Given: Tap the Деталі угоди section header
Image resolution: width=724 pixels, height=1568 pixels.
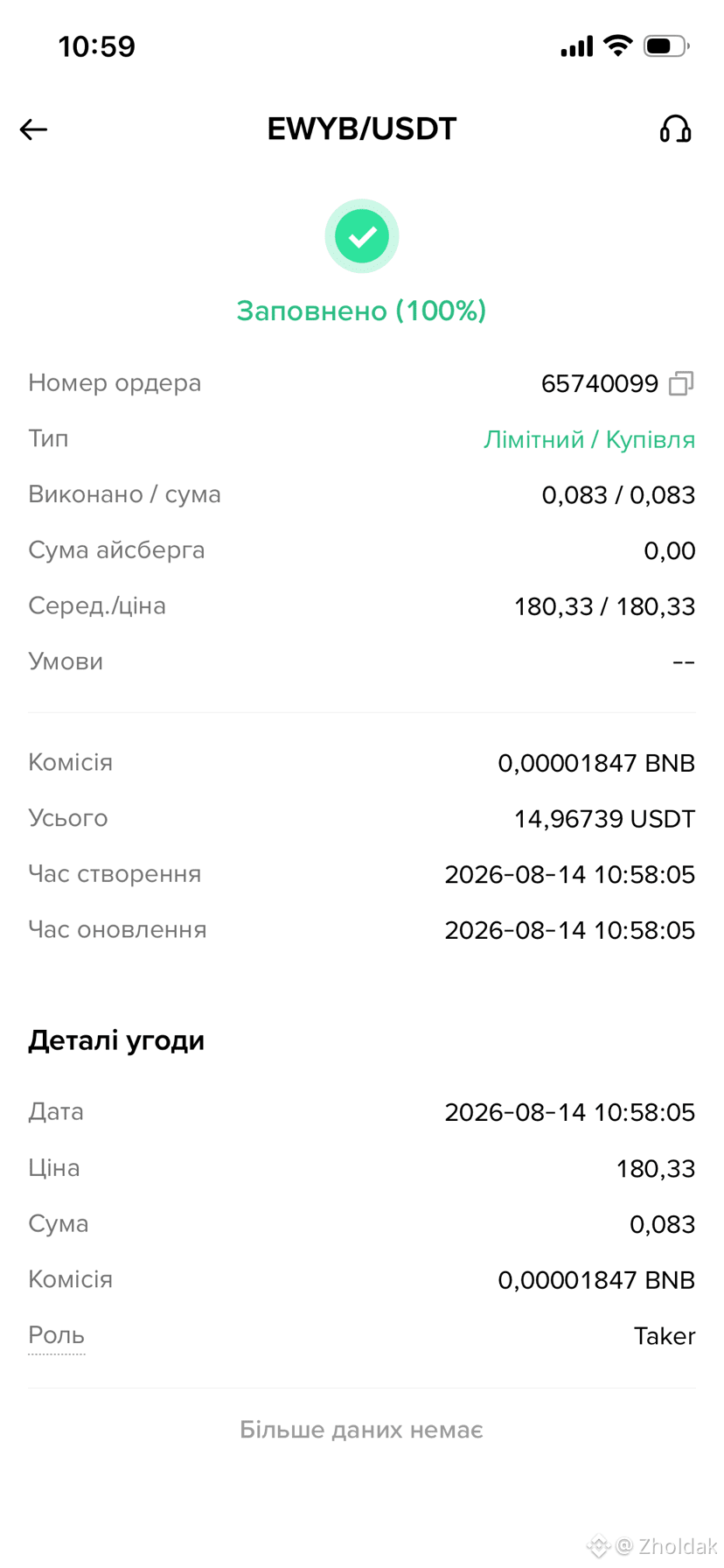Looking at the screenshot, I should click(x=116, y=1040).
